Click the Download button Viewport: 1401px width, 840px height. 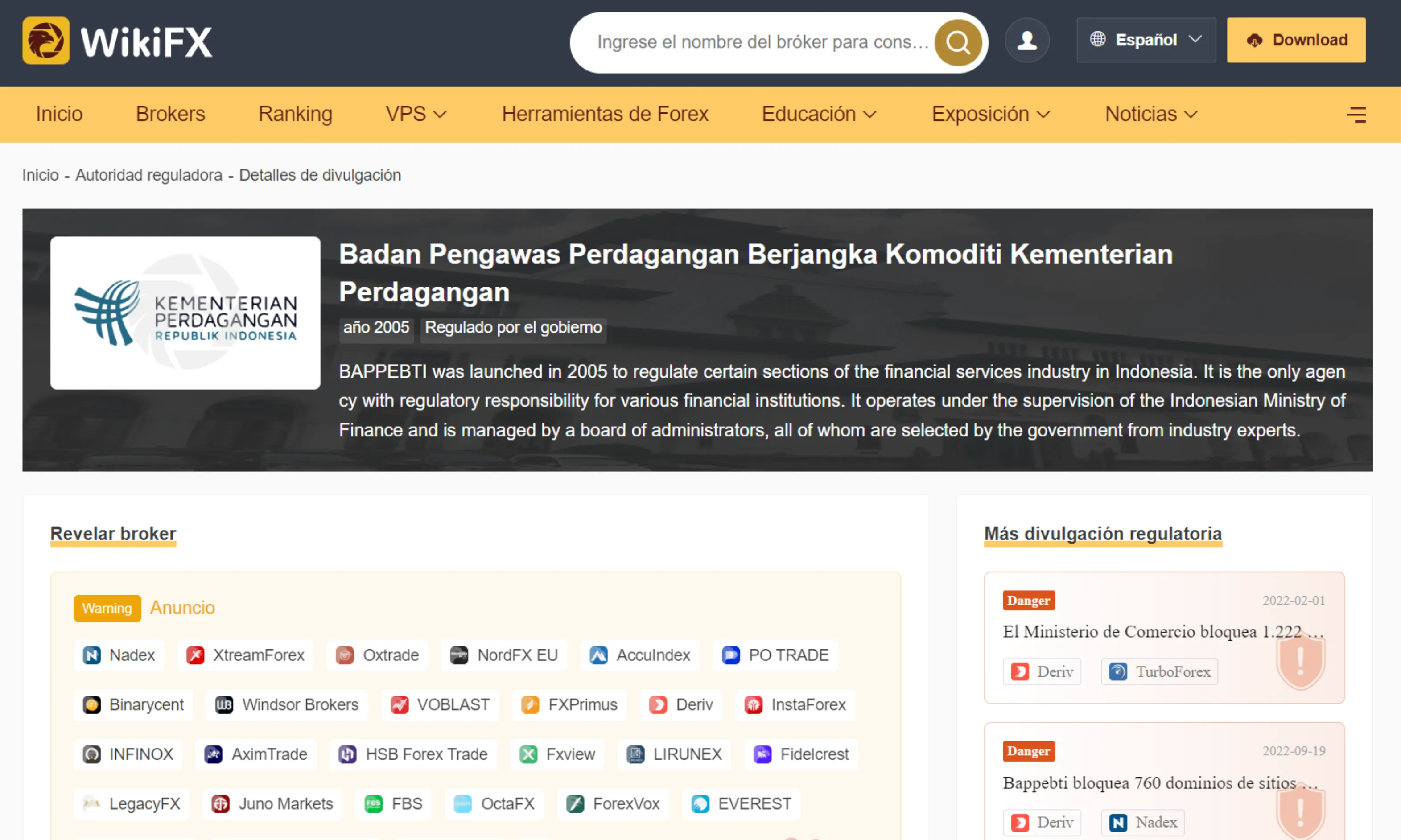(1296, 40)
